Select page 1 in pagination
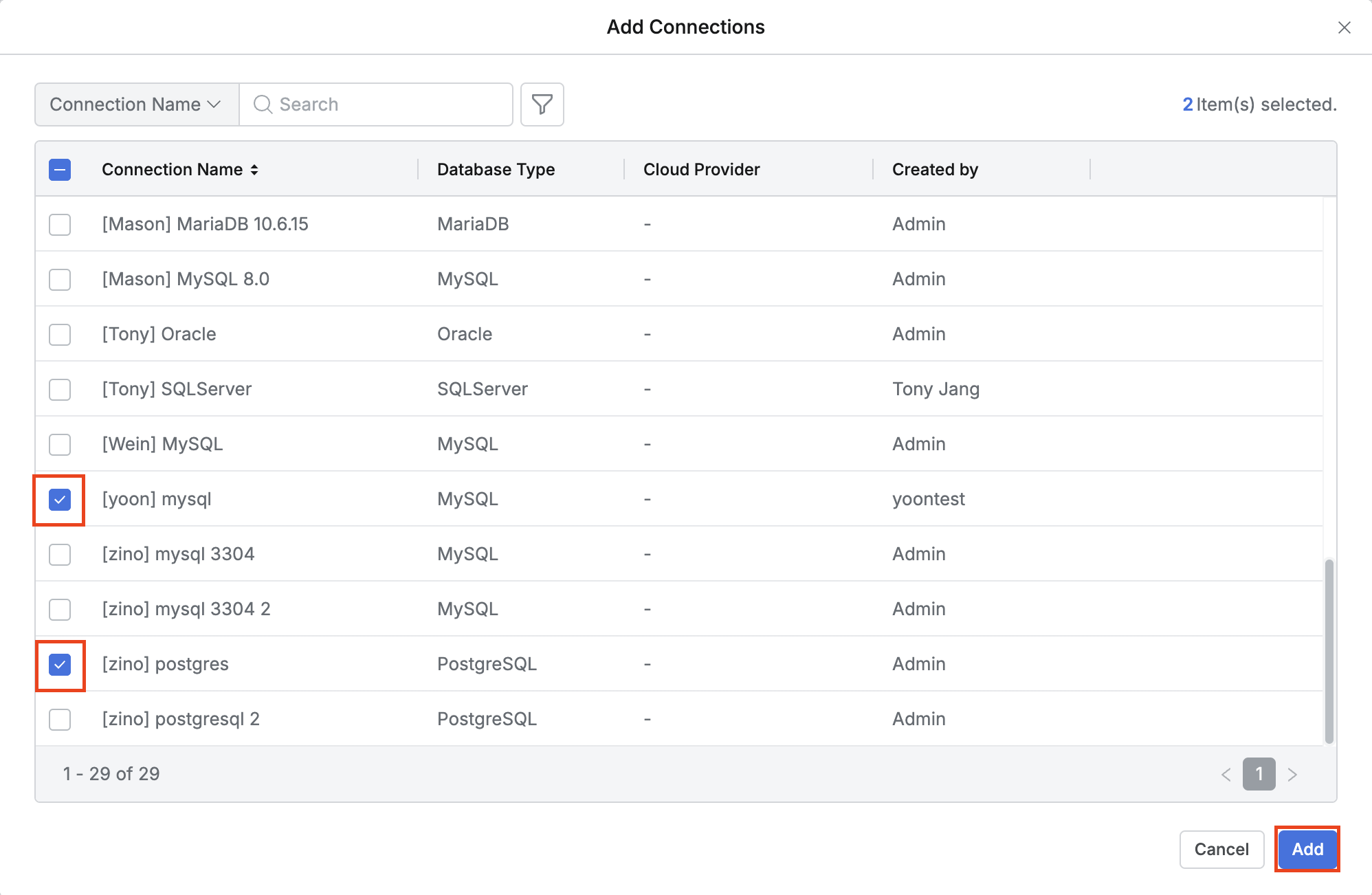 pyautogui.click(x=1259, y=775)
